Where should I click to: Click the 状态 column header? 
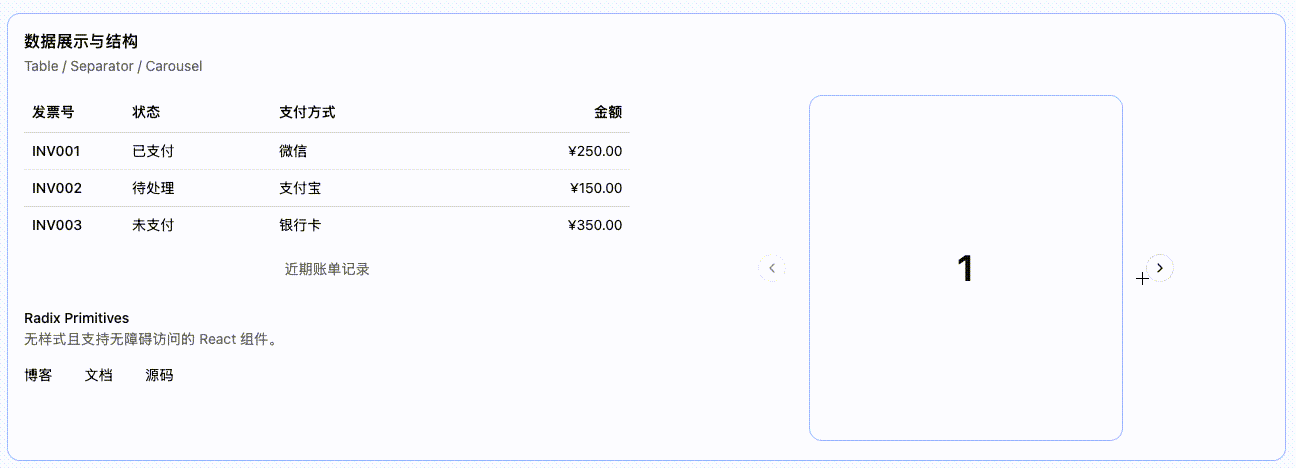click(x=146, y=113)
